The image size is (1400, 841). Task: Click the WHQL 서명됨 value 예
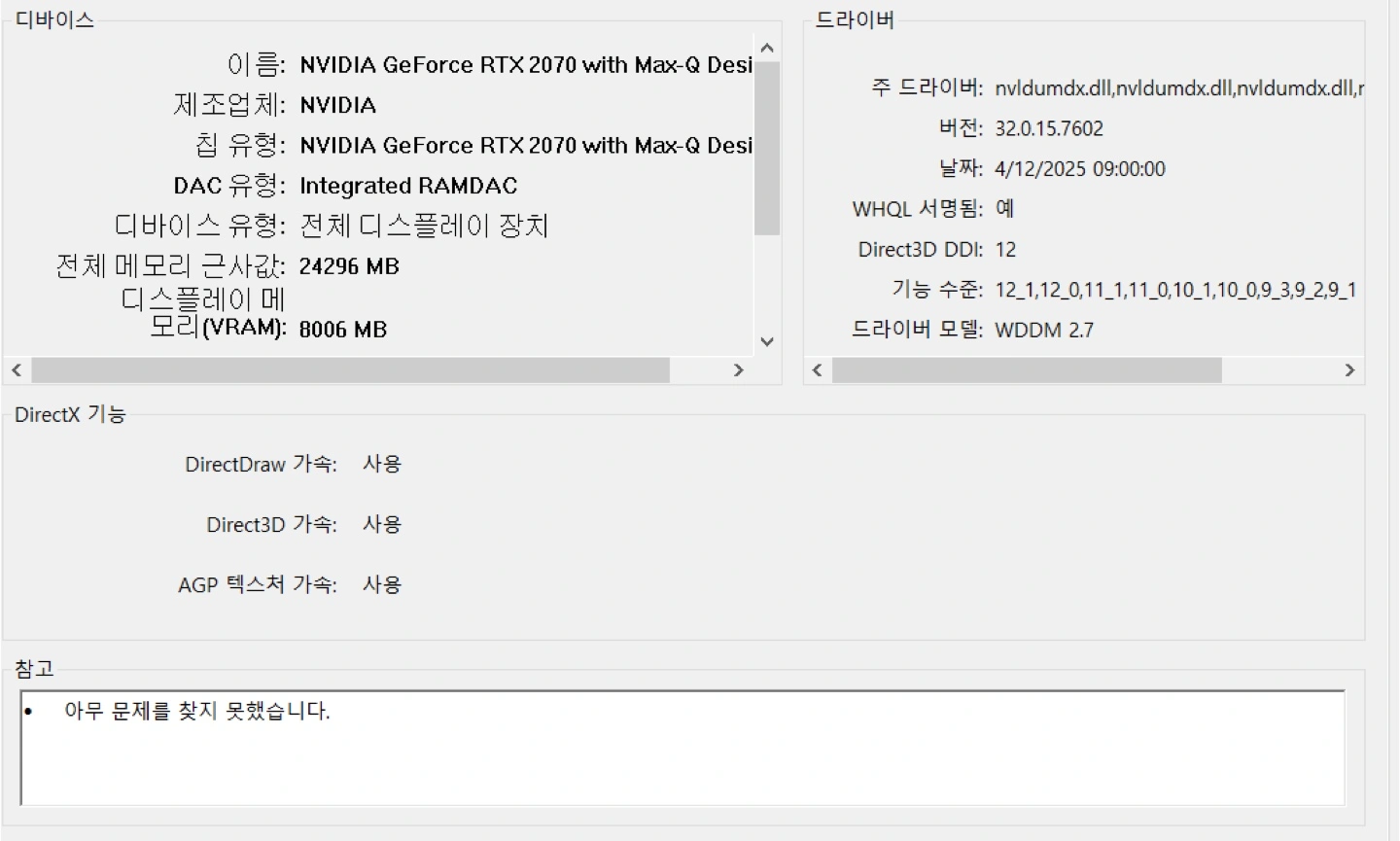1004,209
